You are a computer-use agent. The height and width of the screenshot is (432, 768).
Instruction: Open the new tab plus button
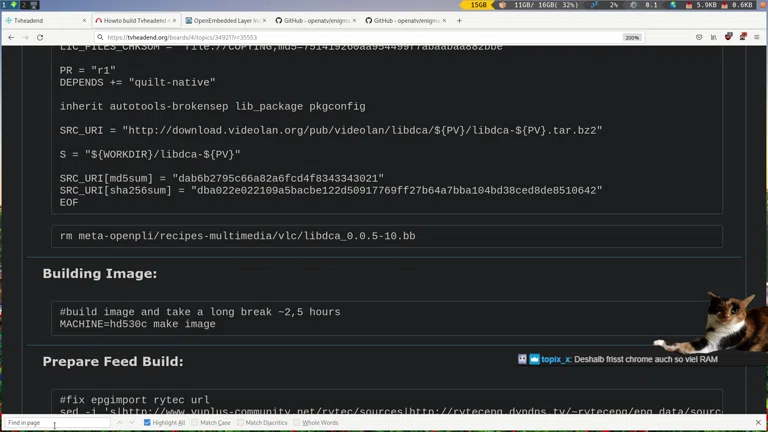(459, 20)
